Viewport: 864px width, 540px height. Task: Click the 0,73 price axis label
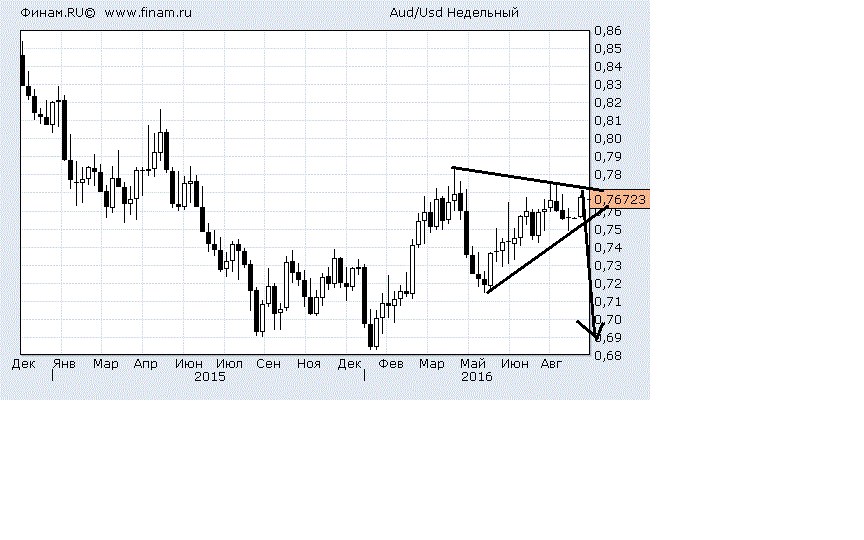608,266
